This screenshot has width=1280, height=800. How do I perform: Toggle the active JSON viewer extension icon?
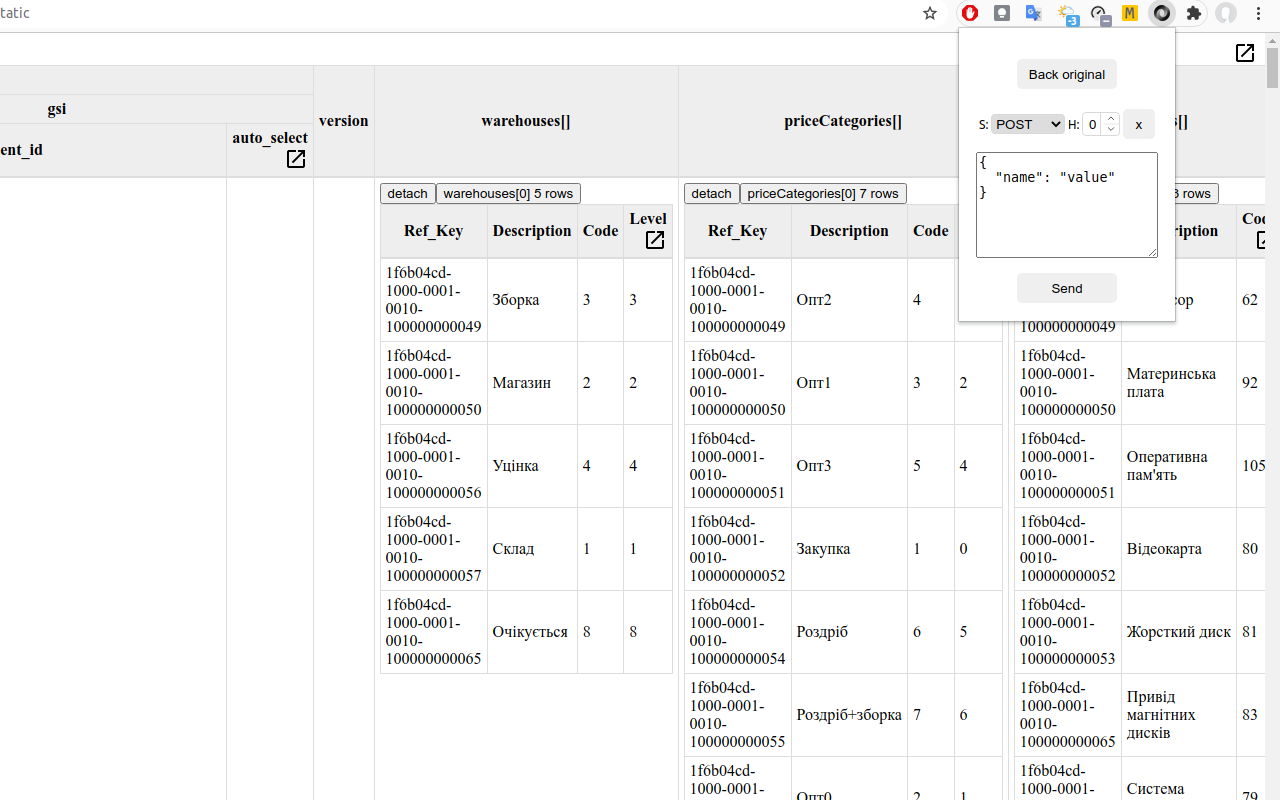pos(1161,13)
